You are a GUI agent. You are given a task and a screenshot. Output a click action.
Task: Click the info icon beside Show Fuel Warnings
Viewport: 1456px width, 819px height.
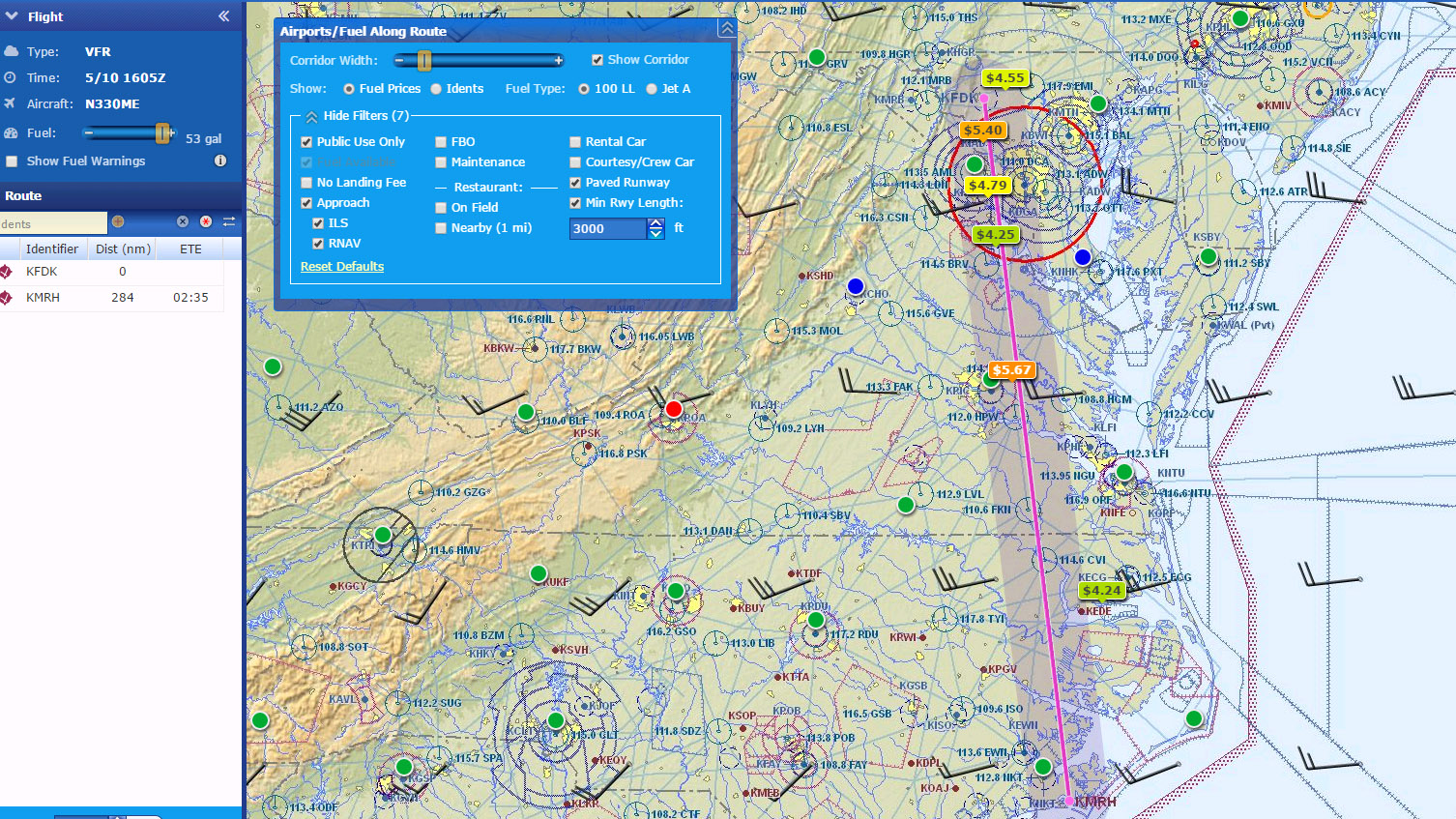(x=219, y=161)
